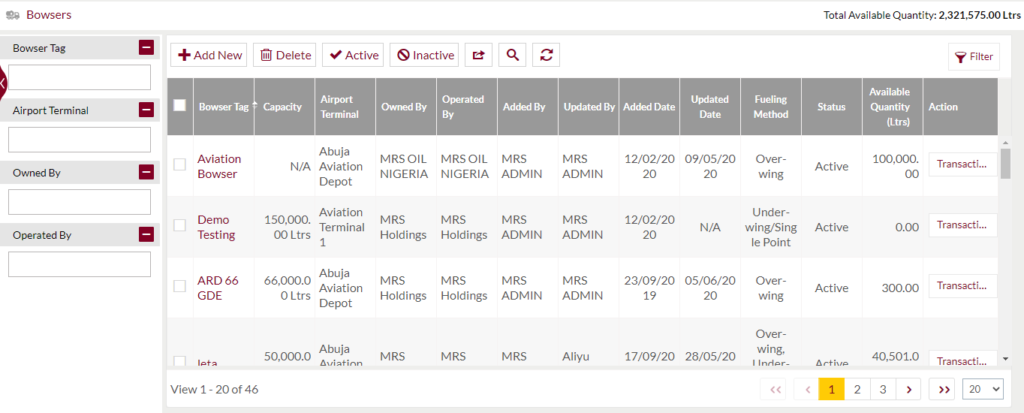Toggle the select-all checkbox in table header

(180, 105)
